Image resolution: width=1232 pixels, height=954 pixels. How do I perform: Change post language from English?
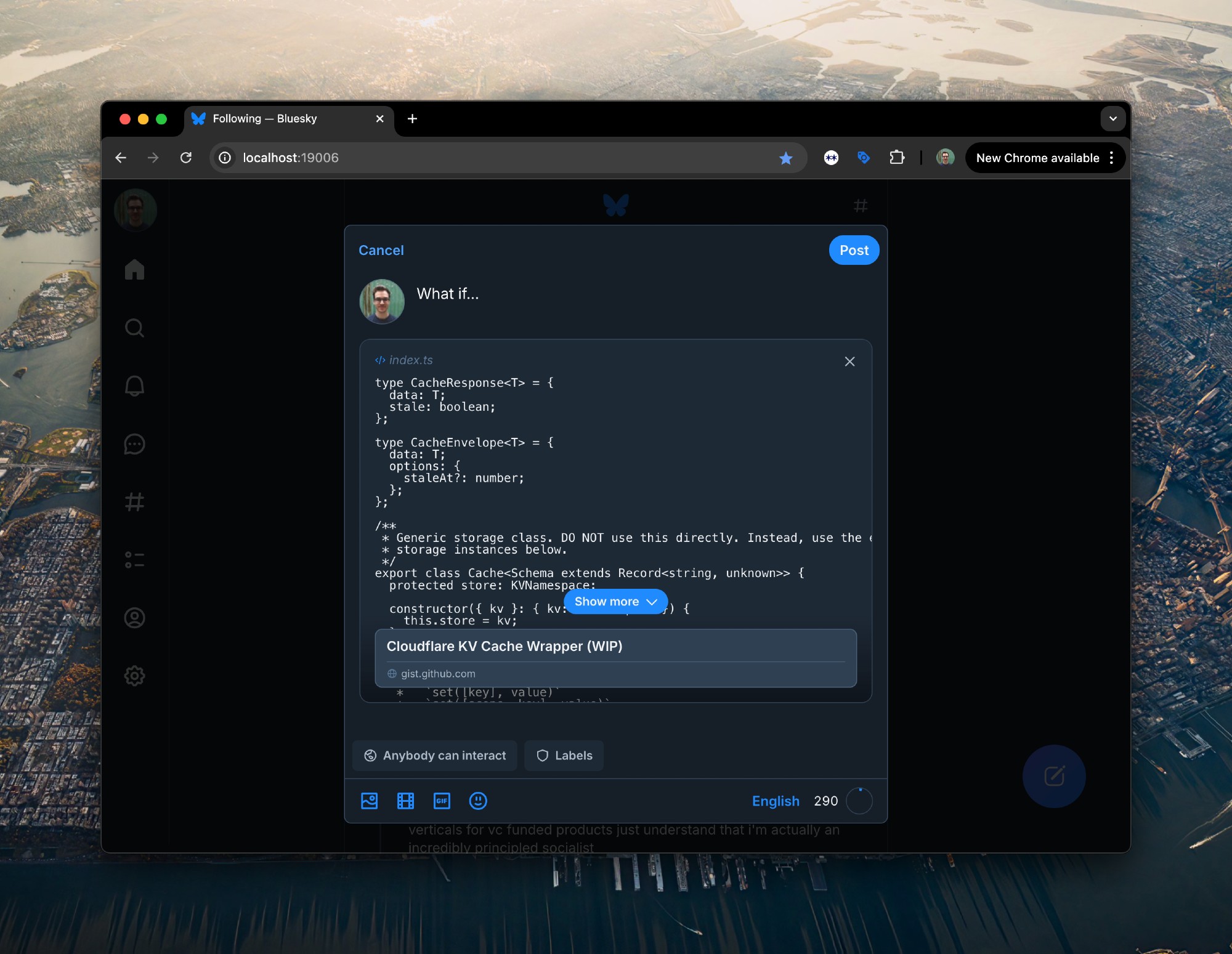(x=775, y=801)
